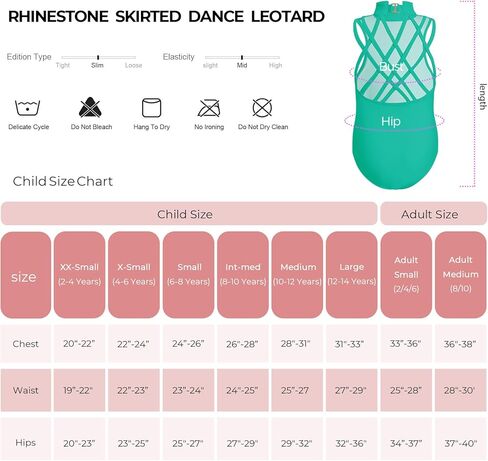Viewport: 488px width, 461px height.
Task: Click the Edition Type slider marker at Slim
Action: pos(98,57)
